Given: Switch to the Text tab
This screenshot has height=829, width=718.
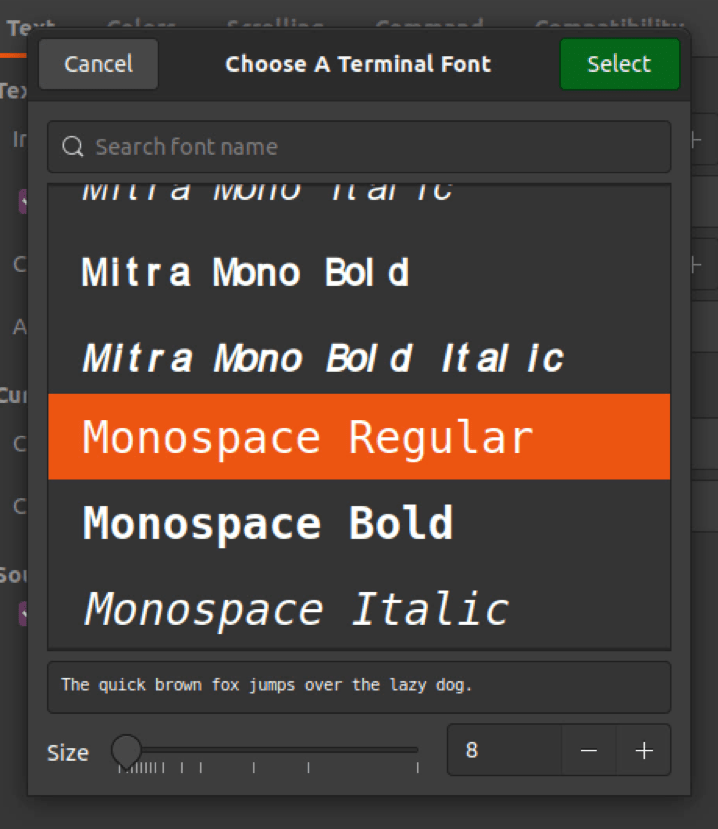Looking at the screenshot, I should coord(30,27).
